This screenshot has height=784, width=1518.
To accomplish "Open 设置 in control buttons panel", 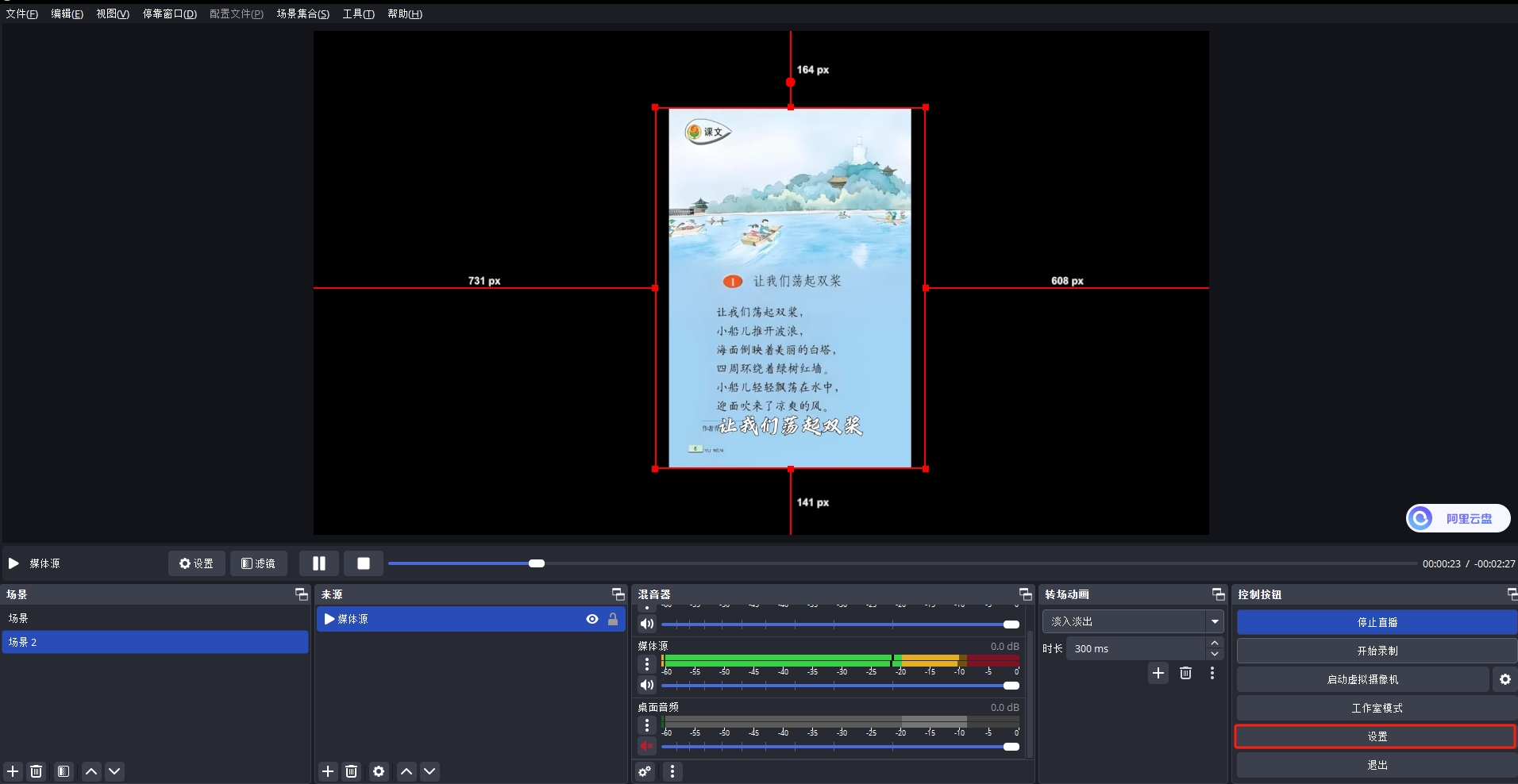I will click(1377, 736).
